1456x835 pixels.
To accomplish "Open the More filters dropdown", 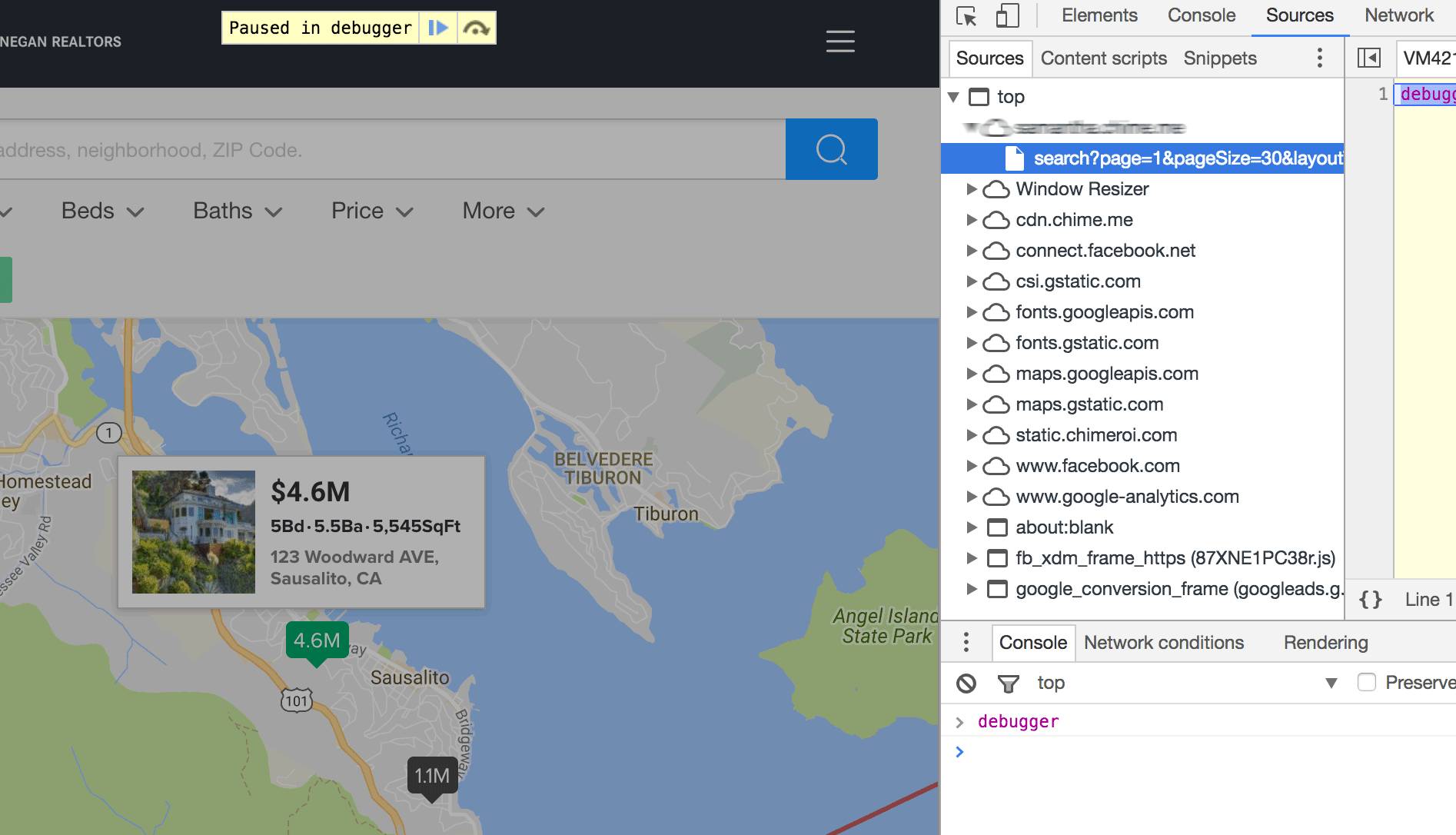I will [504, 211].
